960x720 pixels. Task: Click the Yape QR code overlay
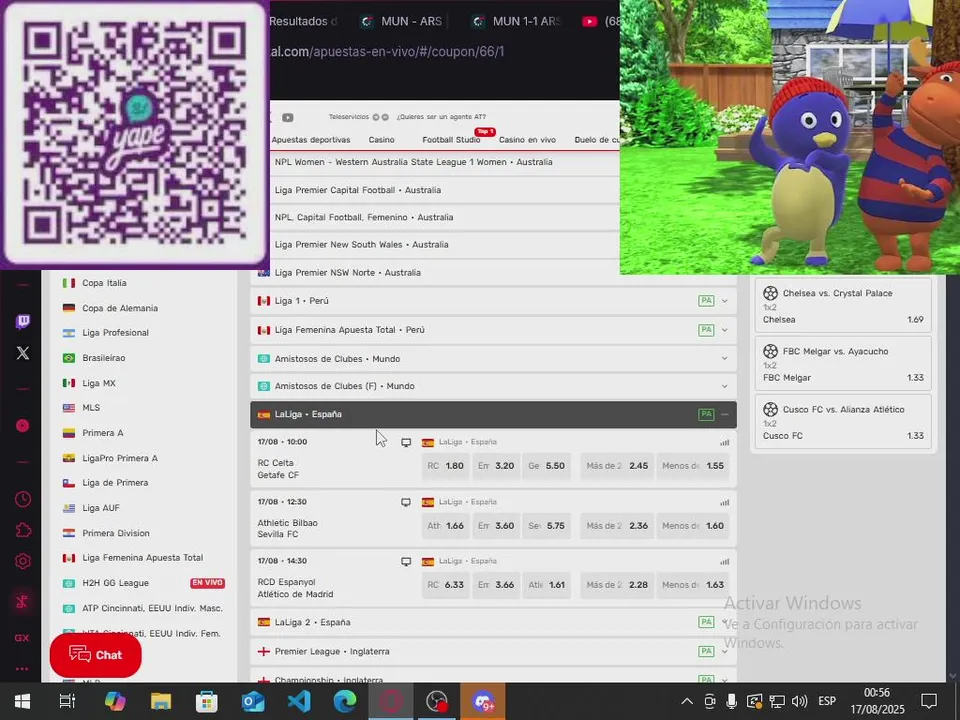click(x=135, y=133)
